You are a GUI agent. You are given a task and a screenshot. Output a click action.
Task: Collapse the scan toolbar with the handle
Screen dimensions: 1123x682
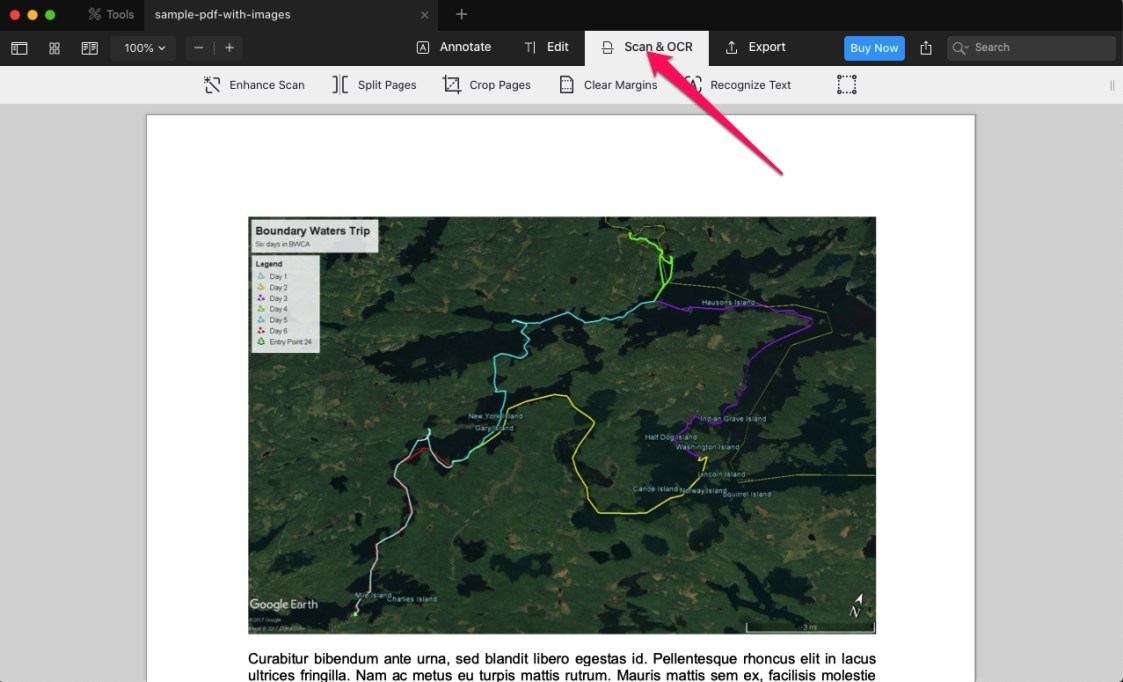tap(1110, 85)
